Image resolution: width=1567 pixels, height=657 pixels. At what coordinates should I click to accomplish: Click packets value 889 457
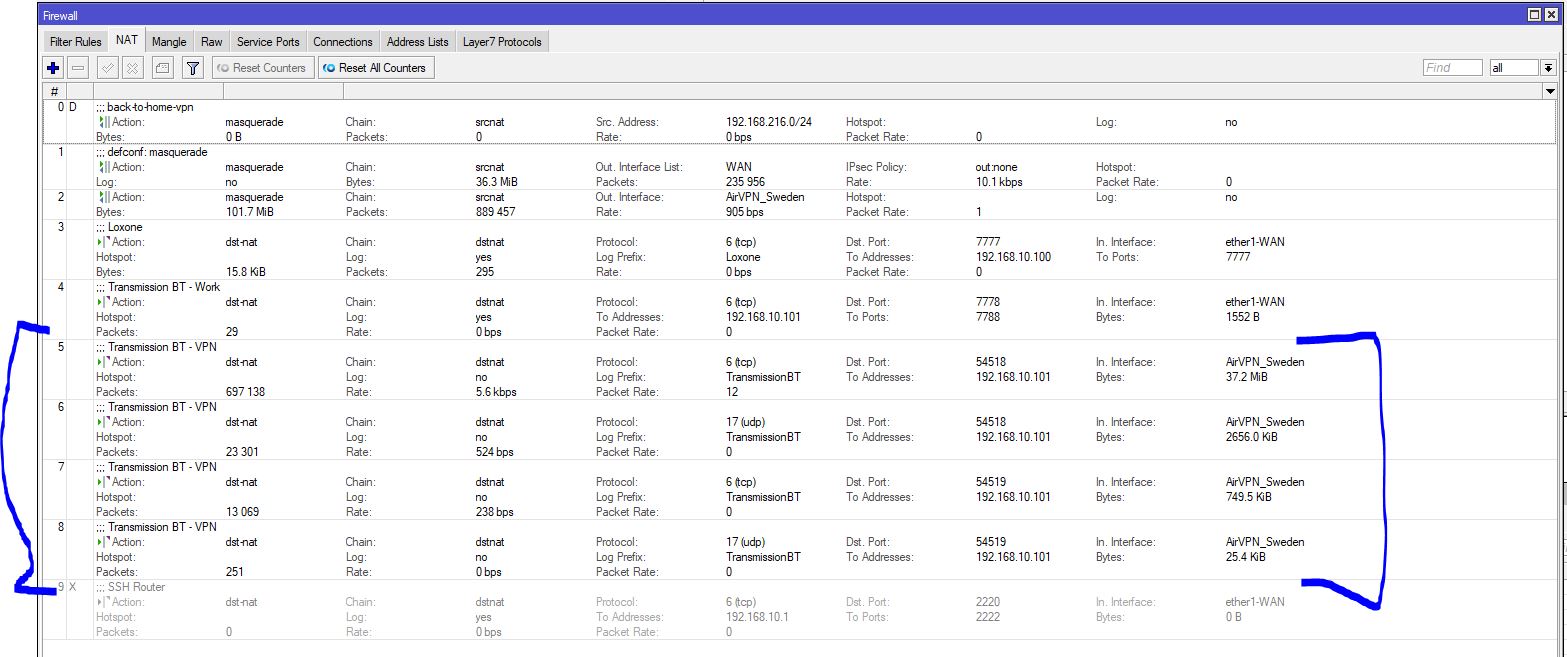tap(496, 212)
